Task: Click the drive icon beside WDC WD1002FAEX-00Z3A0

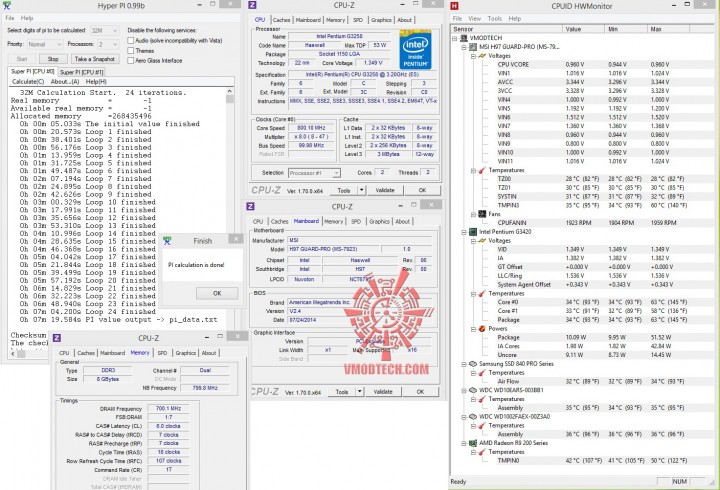Action: point(472,417)
